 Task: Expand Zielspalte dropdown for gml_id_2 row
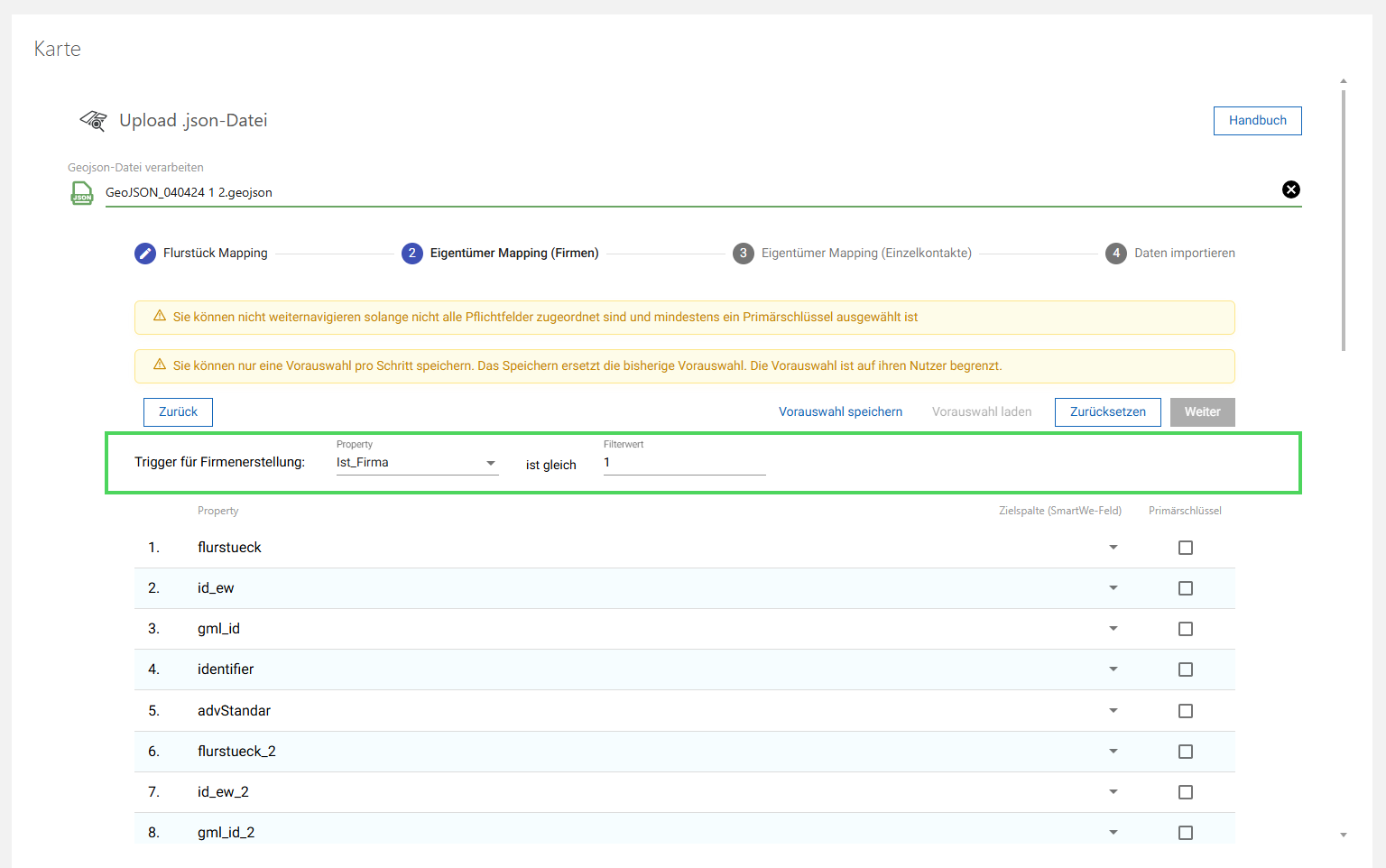tap(1113, 832)
